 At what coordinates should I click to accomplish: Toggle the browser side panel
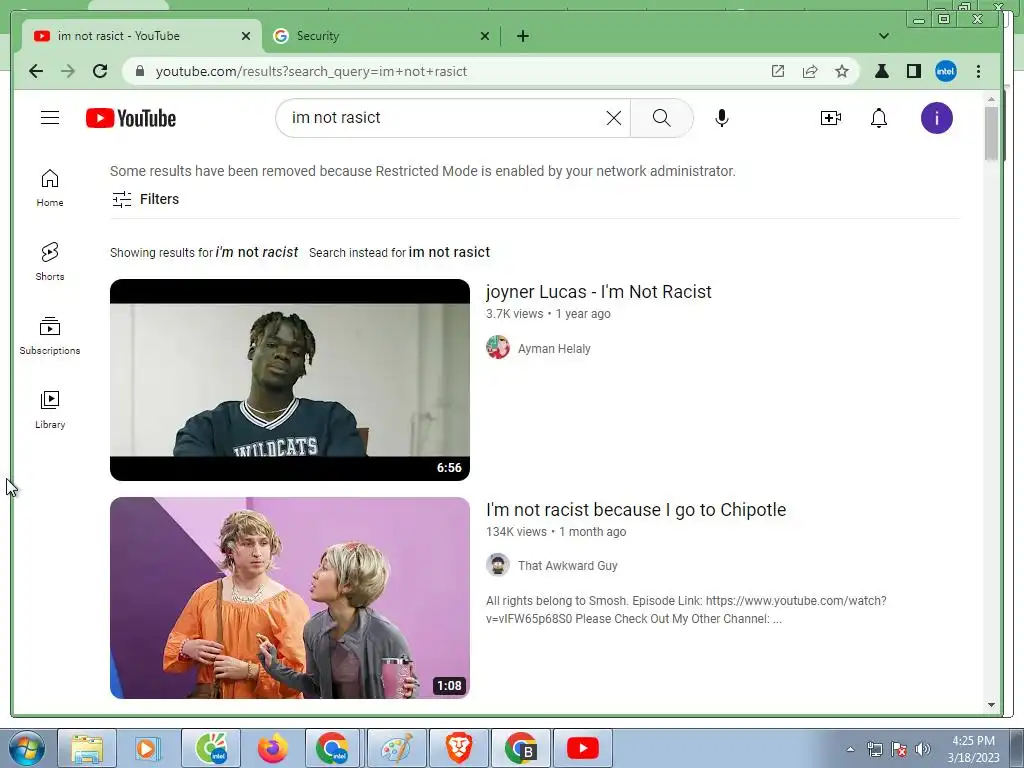914,71
